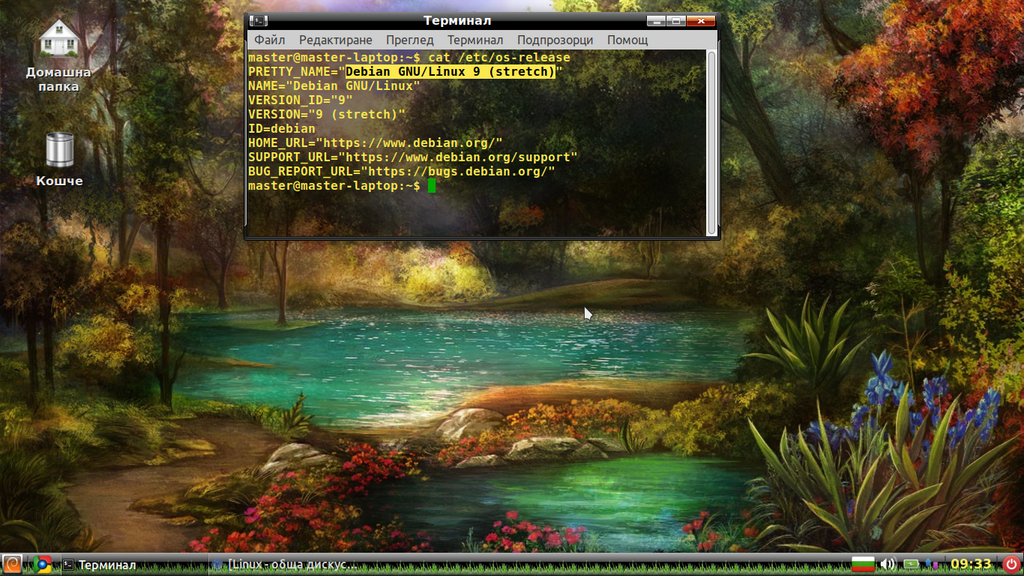1024x576 pixels.
Task: Open the network arrows tray icon
Action: [x=932, y=564]
